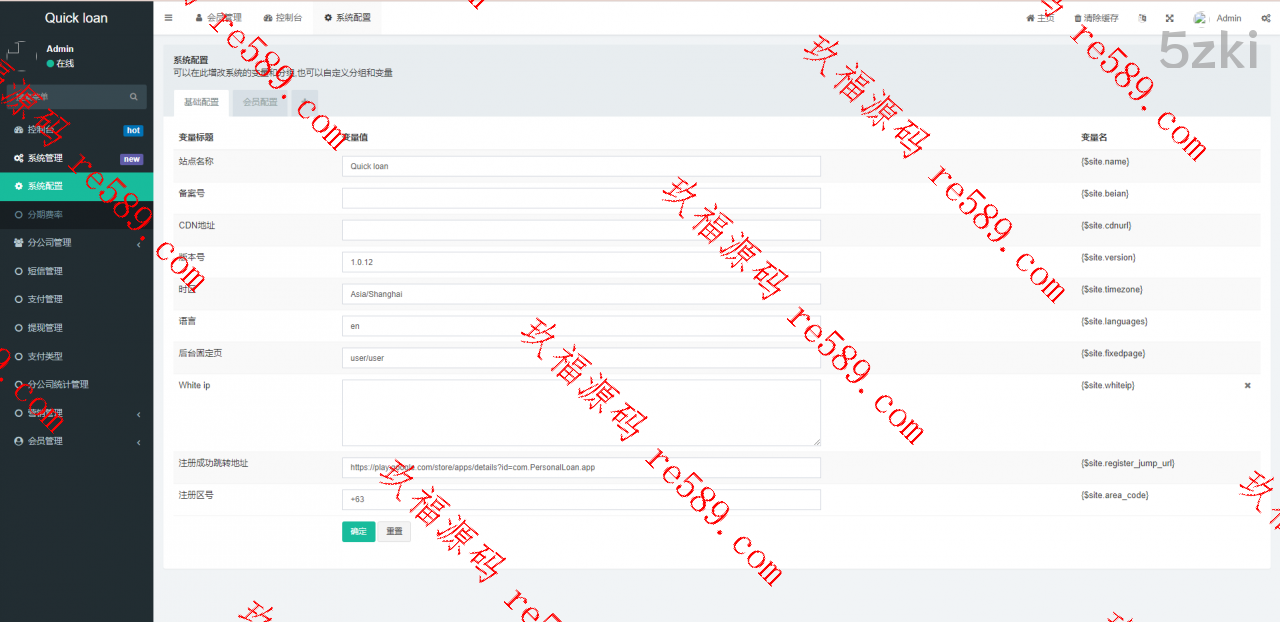
Task: Add a new config group with the plus tab
Action: (305, 102)
